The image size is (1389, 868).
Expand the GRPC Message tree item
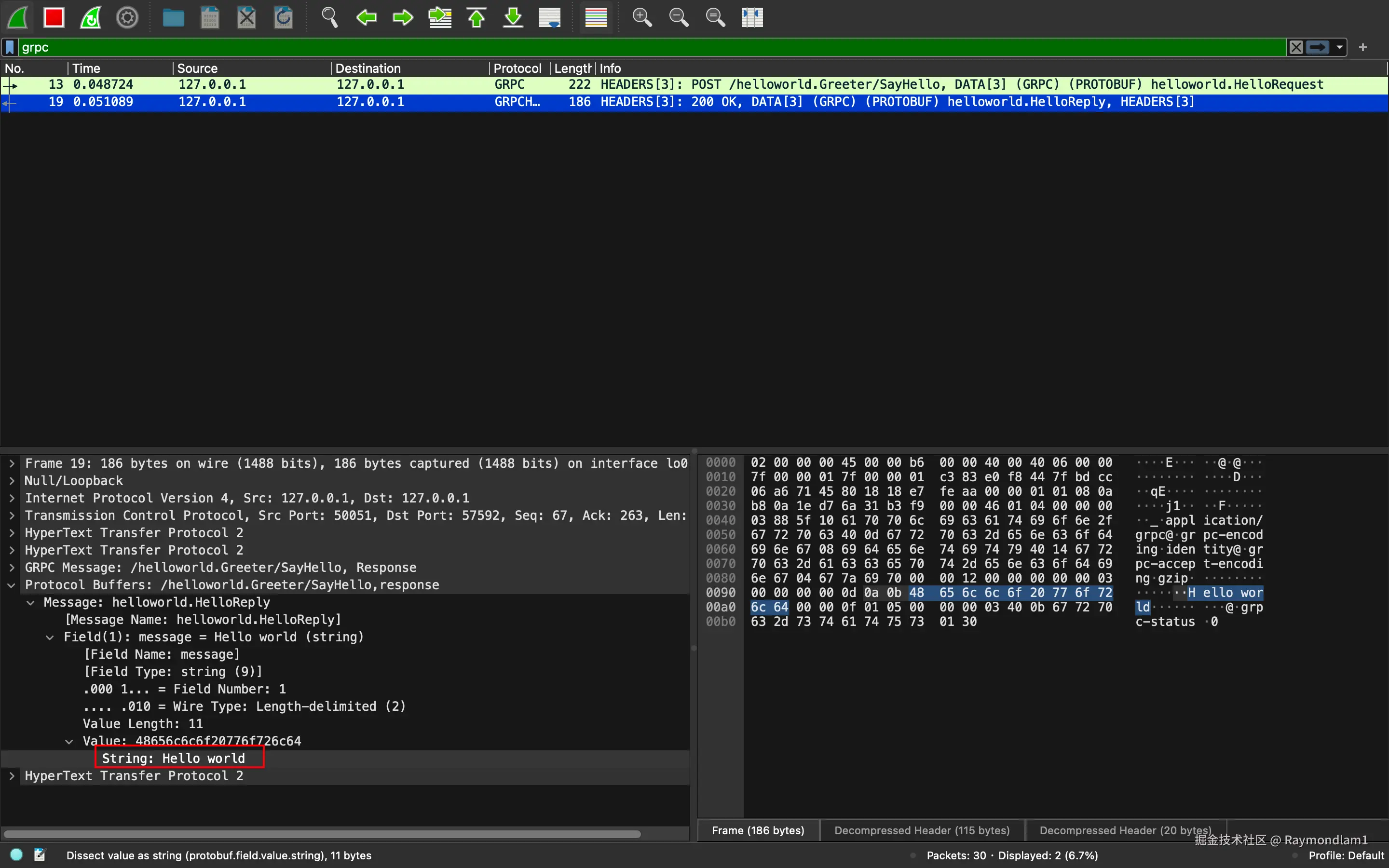(x=12, y=568)
